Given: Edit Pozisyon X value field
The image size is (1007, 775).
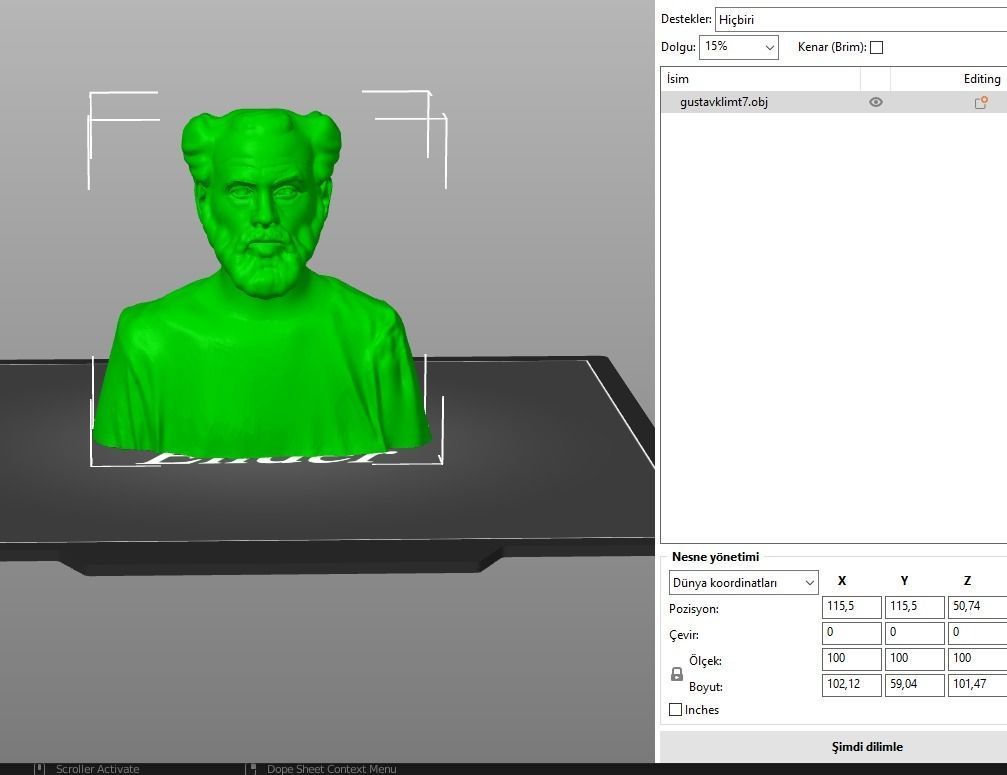Looking at the screenshot, I should [852, 607].
